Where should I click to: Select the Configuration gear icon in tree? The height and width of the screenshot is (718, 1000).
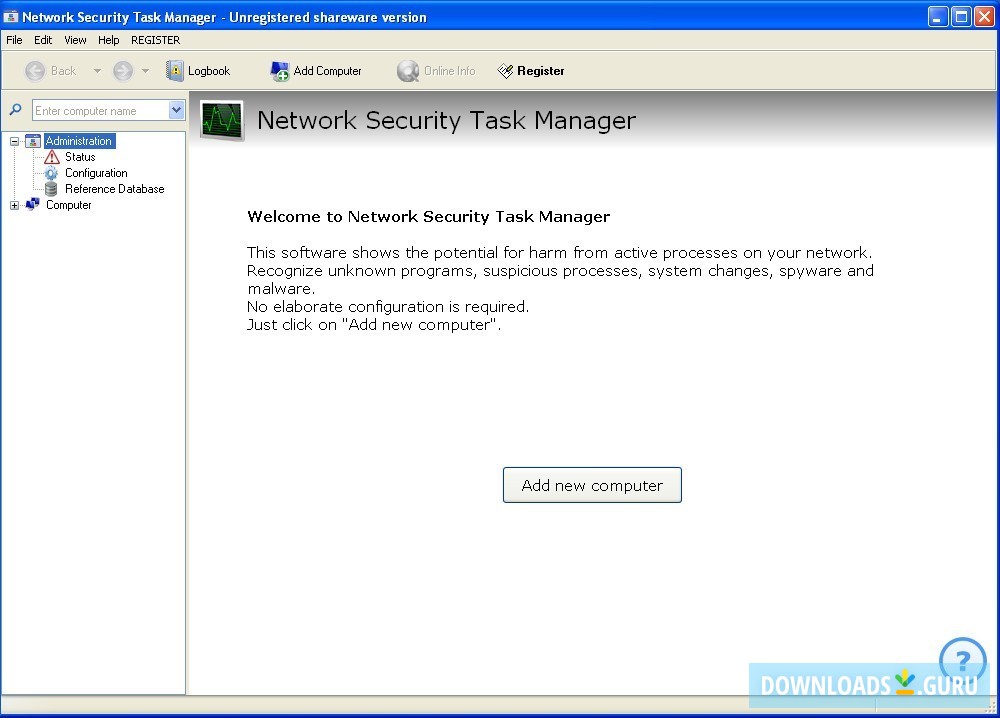[51, 173]
